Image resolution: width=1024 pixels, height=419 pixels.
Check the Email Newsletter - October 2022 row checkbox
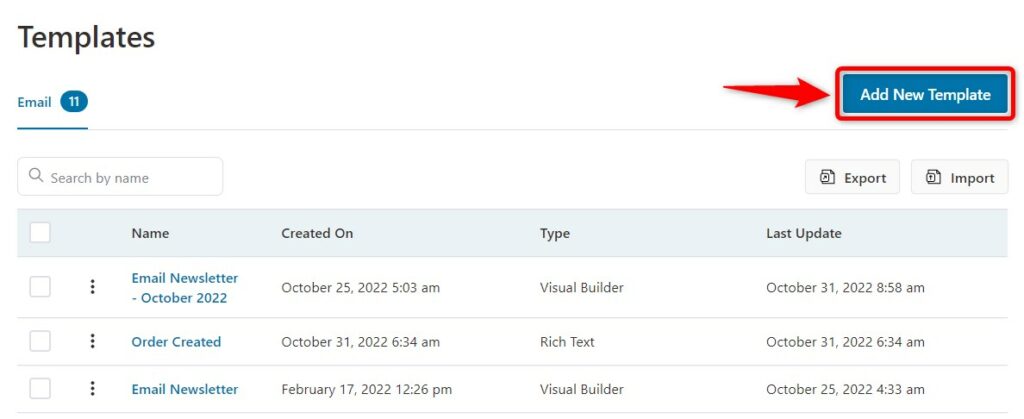pos(40,287)
